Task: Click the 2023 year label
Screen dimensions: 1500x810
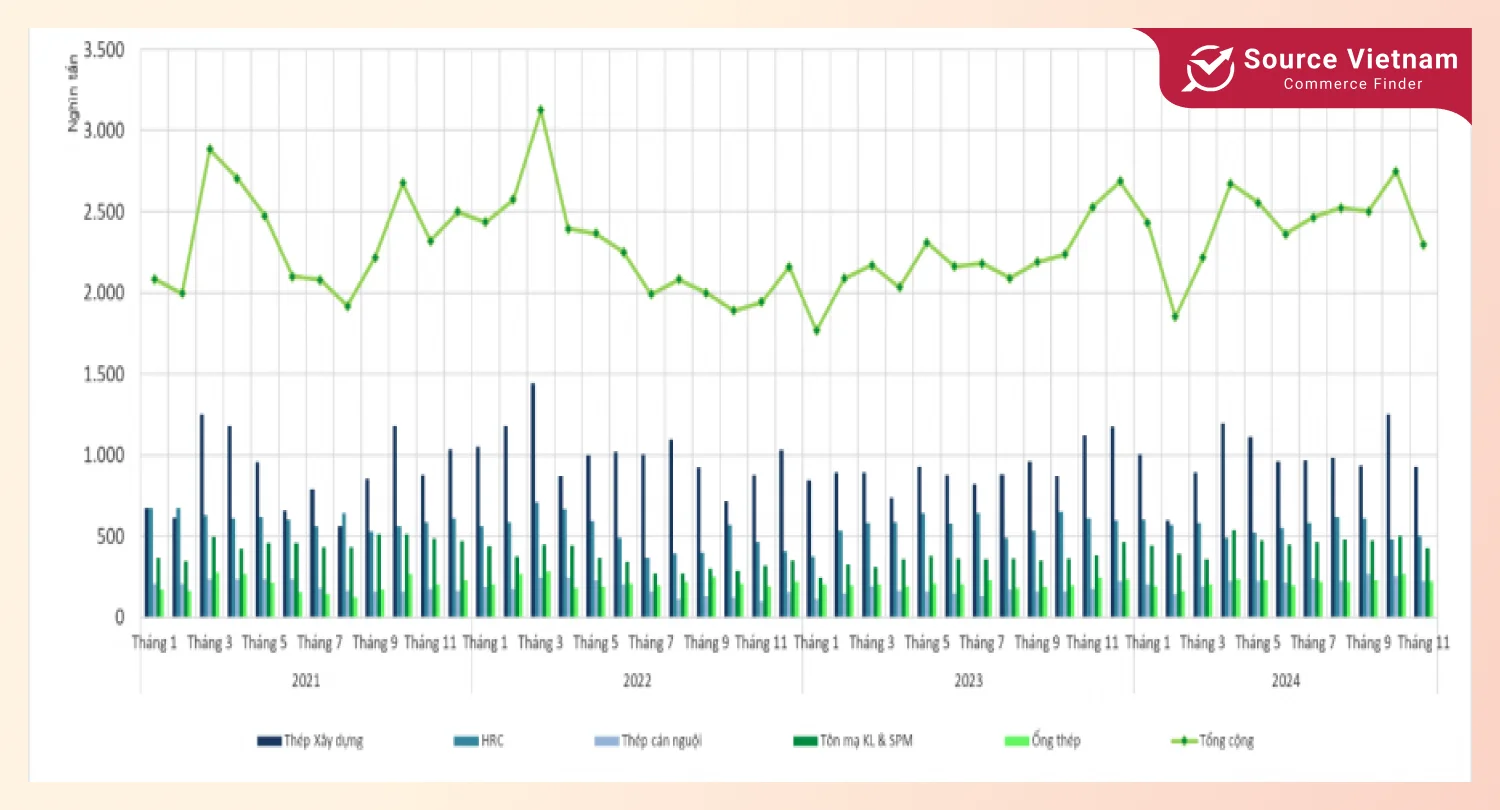Action: (968, 680)
